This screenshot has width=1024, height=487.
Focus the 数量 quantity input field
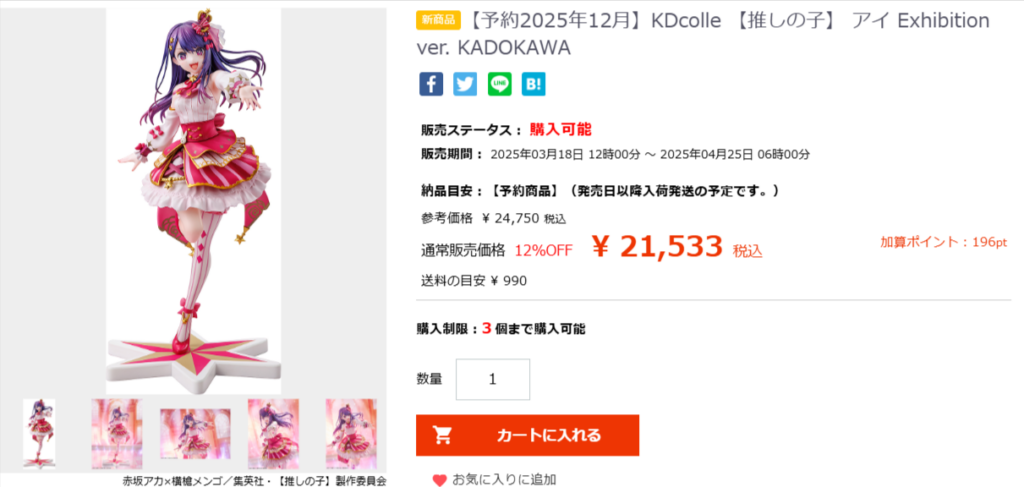point(493,379)
